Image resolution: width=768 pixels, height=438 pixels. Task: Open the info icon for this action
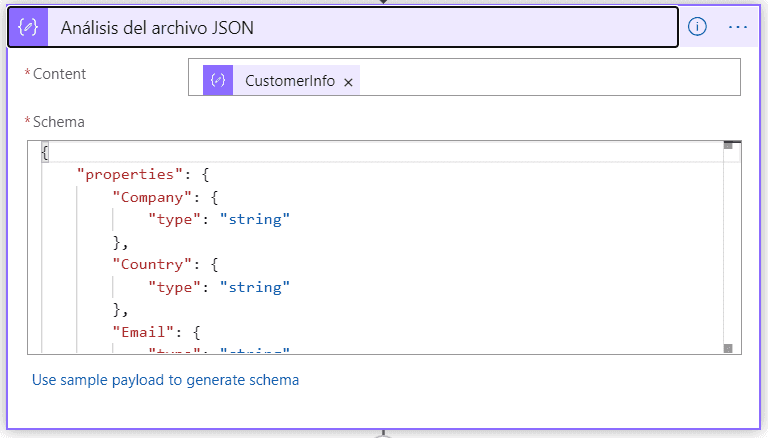(697, 27)
